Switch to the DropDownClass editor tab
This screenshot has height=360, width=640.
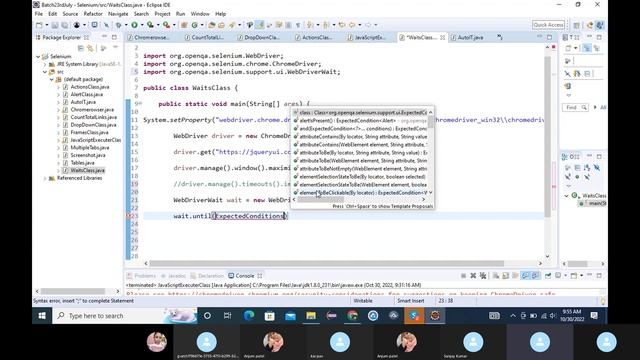259,38
